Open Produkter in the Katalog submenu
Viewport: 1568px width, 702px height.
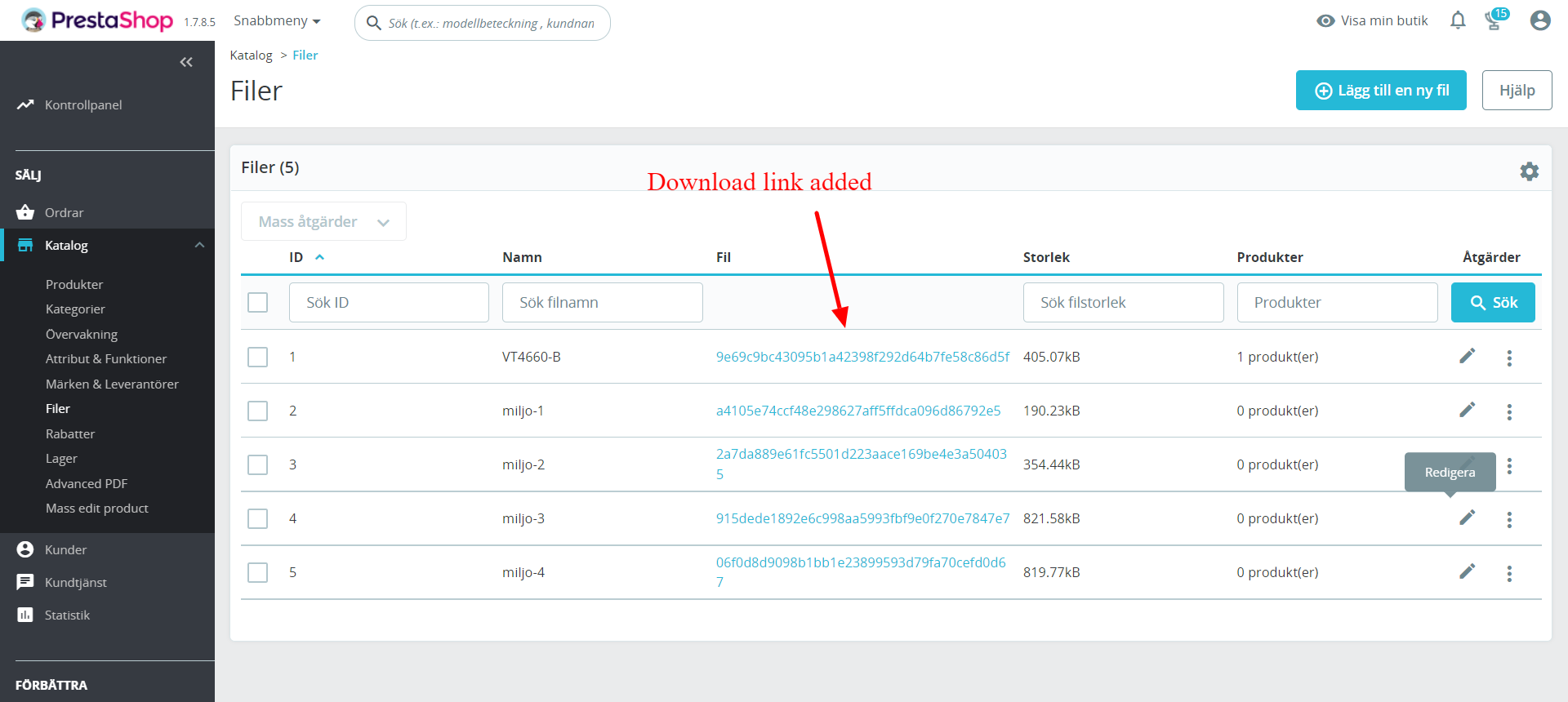click(74, 284)
